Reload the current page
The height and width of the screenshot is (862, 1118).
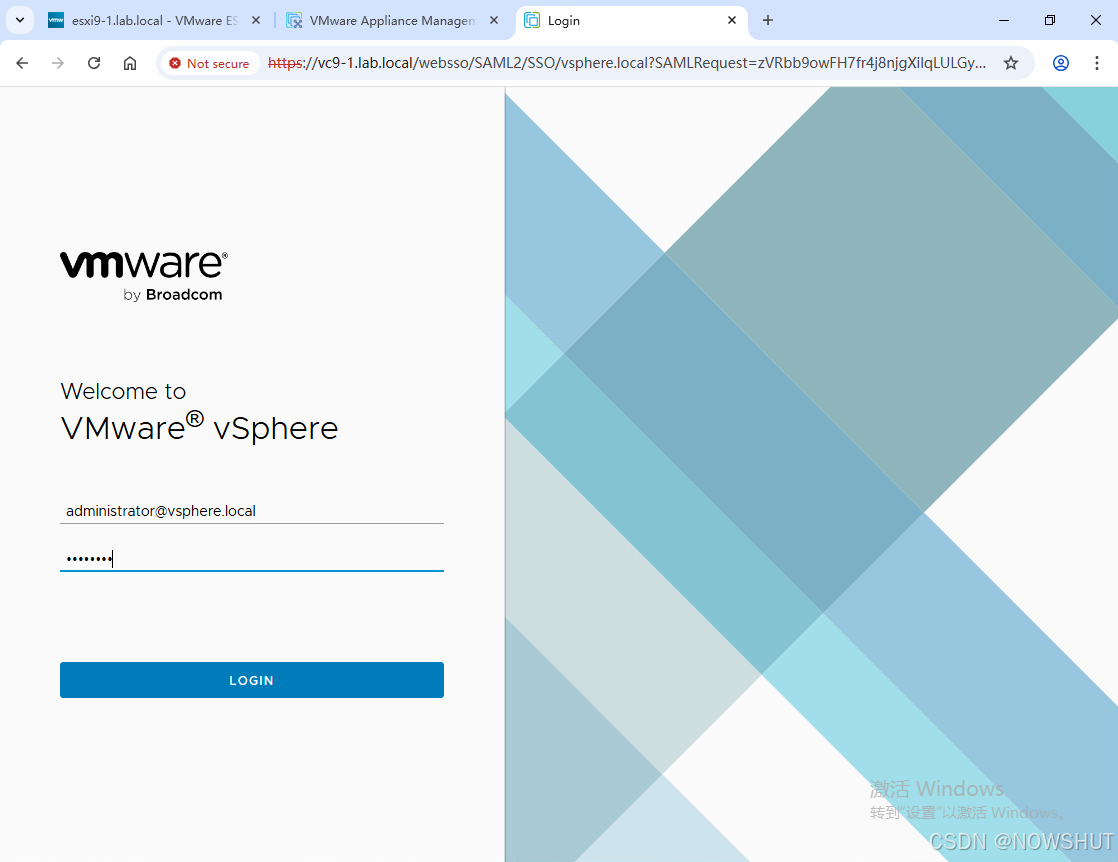(x=94, y=63)
